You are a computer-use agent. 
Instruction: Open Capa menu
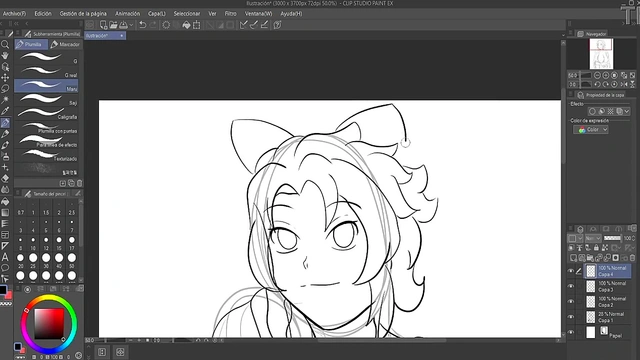tap(157, 13)
